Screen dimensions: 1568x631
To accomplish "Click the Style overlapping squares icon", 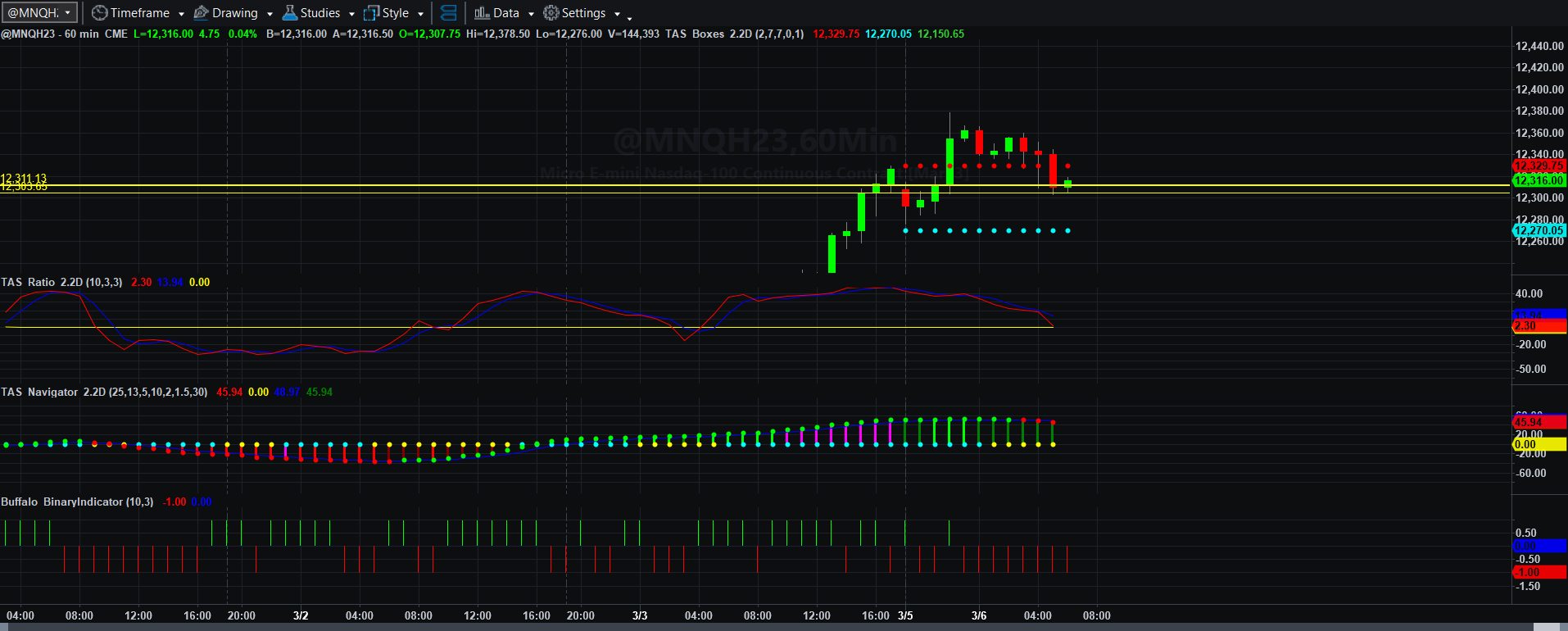I will click(x=371, y=13).
